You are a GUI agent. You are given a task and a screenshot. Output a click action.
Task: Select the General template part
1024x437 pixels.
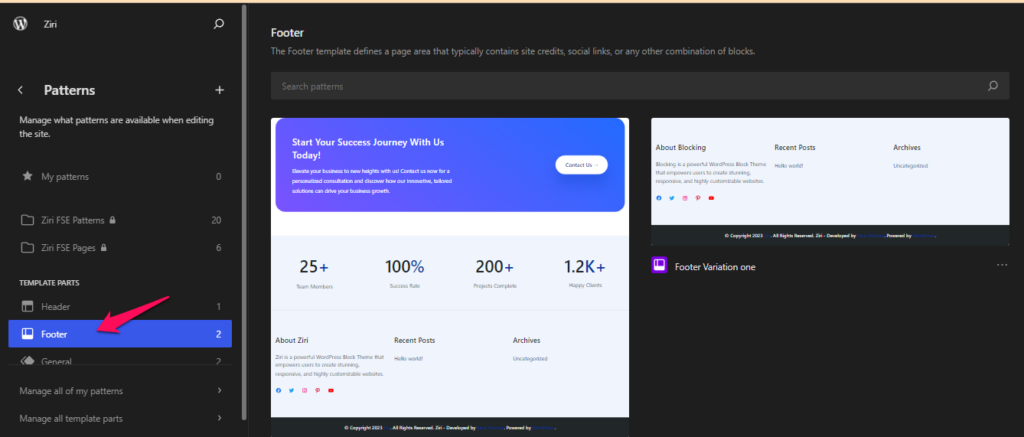120,359
